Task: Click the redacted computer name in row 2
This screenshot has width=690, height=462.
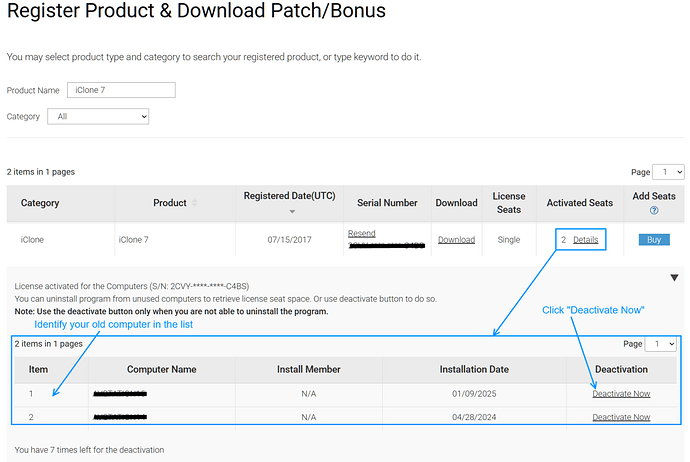Action: coord(120,417)
